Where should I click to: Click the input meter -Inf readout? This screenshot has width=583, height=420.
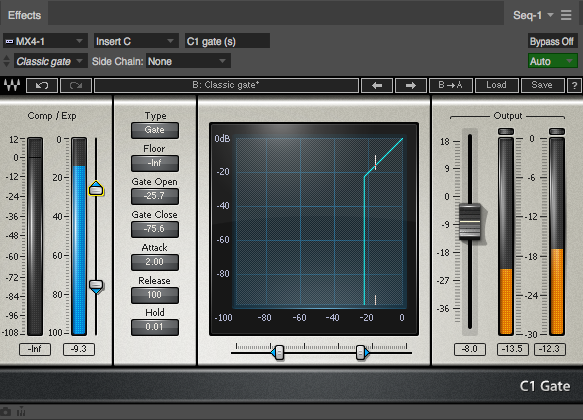[x=35, y=349]
